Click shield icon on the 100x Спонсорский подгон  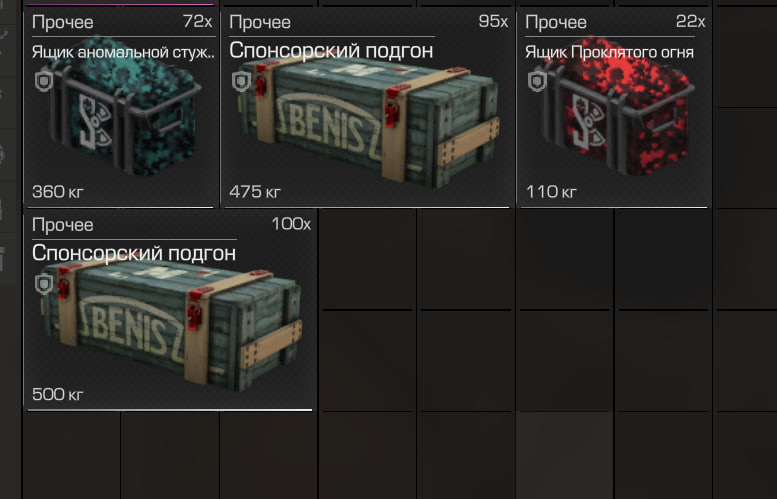pyautogui.click(x=44, y=284)
